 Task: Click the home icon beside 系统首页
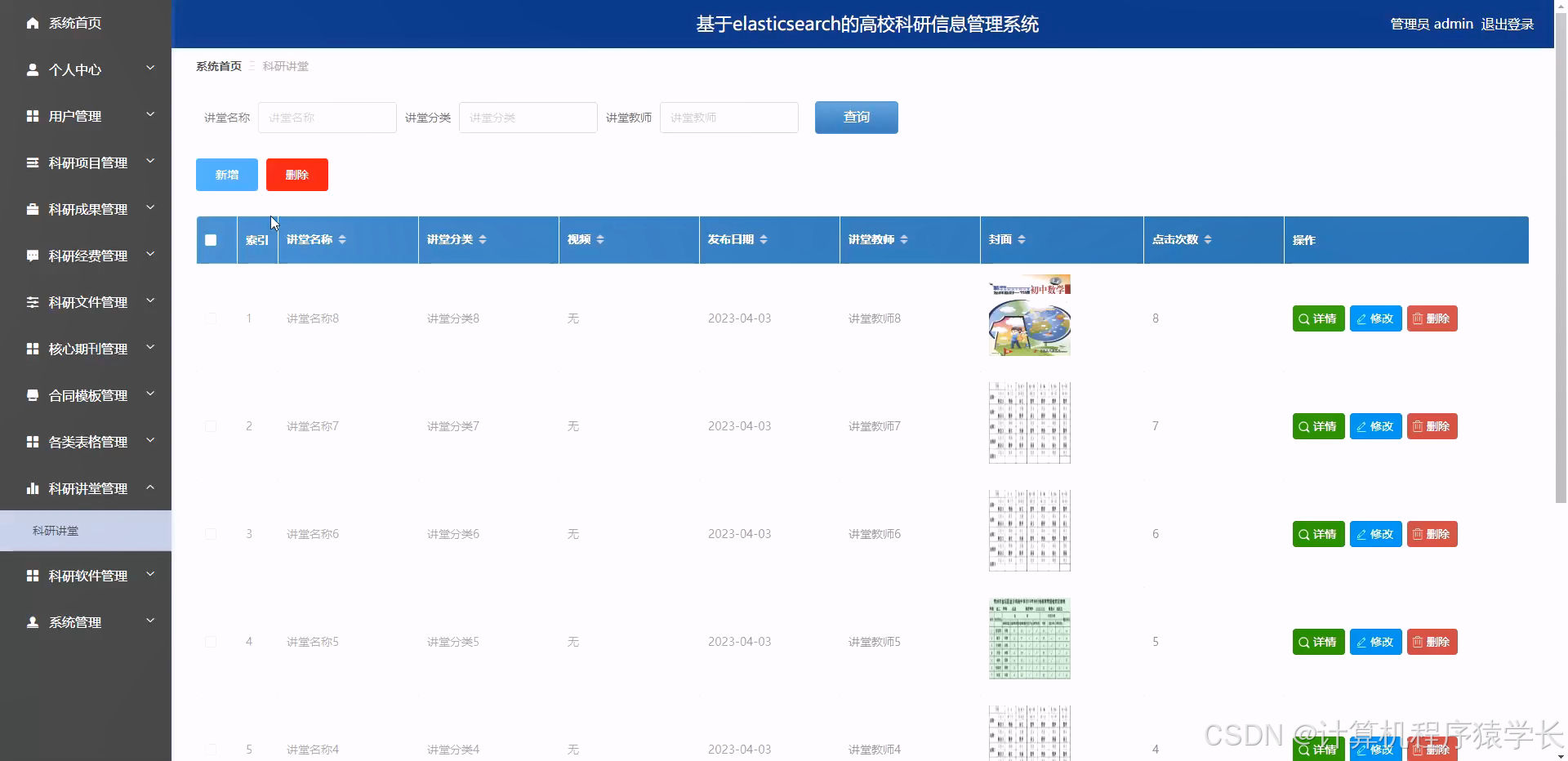[x=33, y=23]
